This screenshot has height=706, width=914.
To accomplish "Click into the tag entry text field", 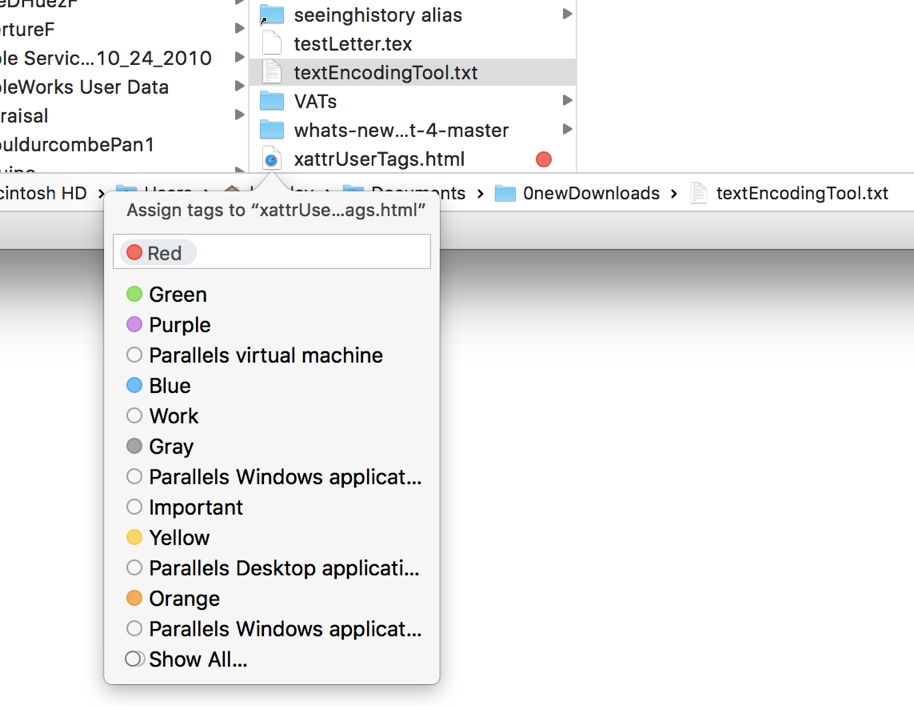I will [x=310, y=253].
